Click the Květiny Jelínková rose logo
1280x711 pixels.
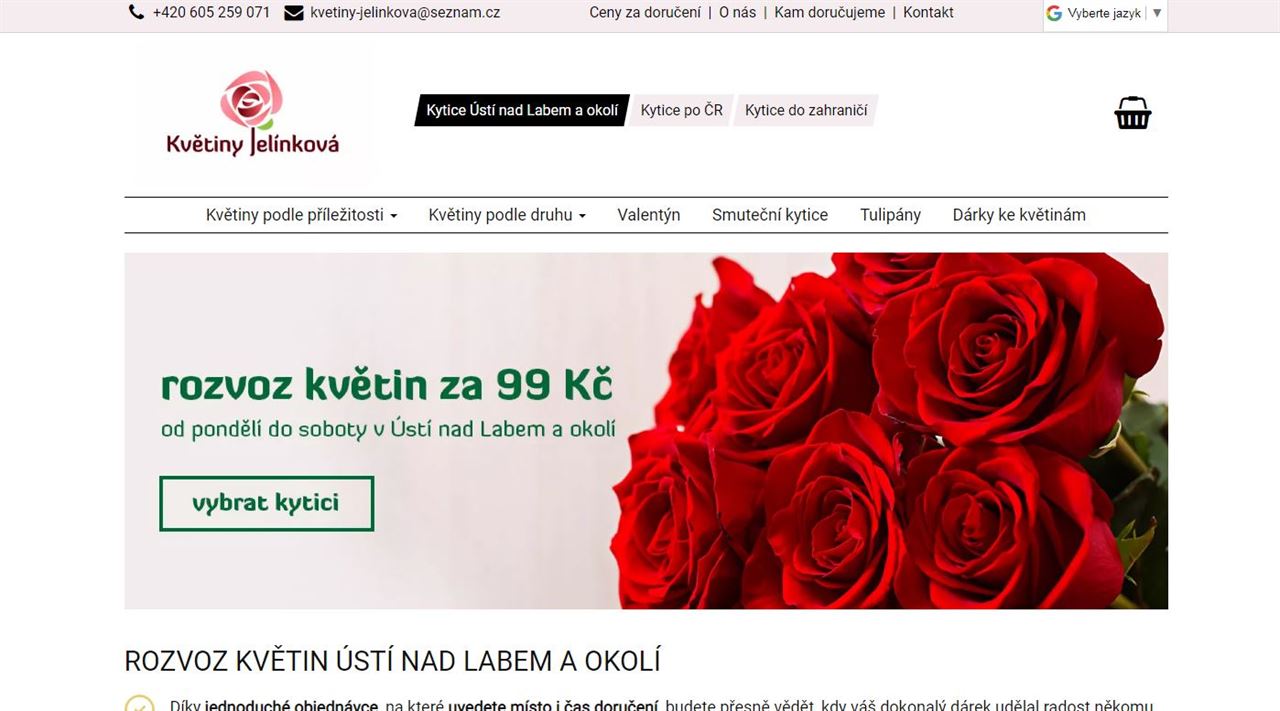253,112
